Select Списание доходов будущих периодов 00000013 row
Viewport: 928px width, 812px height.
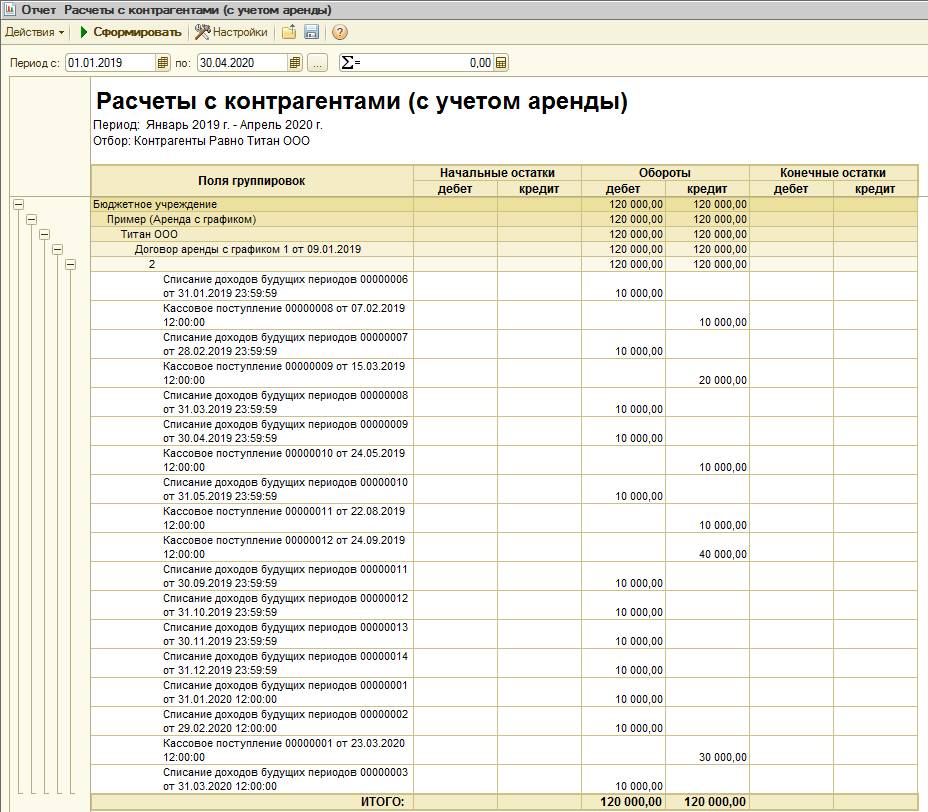504,634
